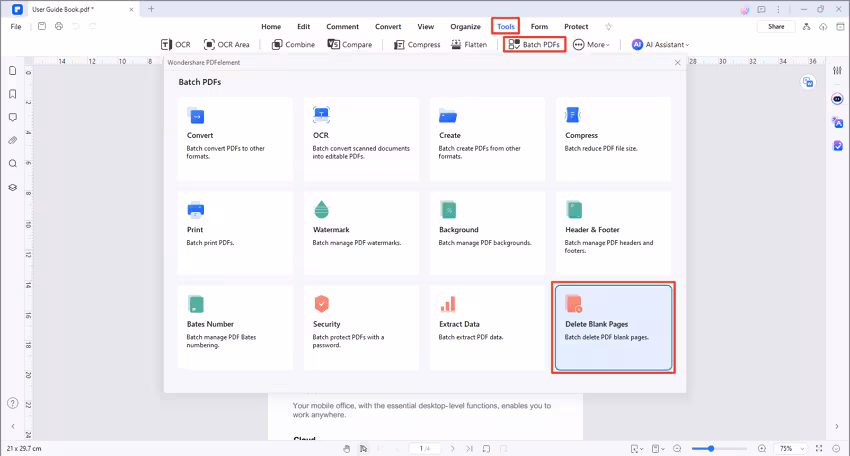Close the Batch PDFs dialog
The height and width of the screenshot is (456, 850).
pyautogui.click(x=678, y=62)
